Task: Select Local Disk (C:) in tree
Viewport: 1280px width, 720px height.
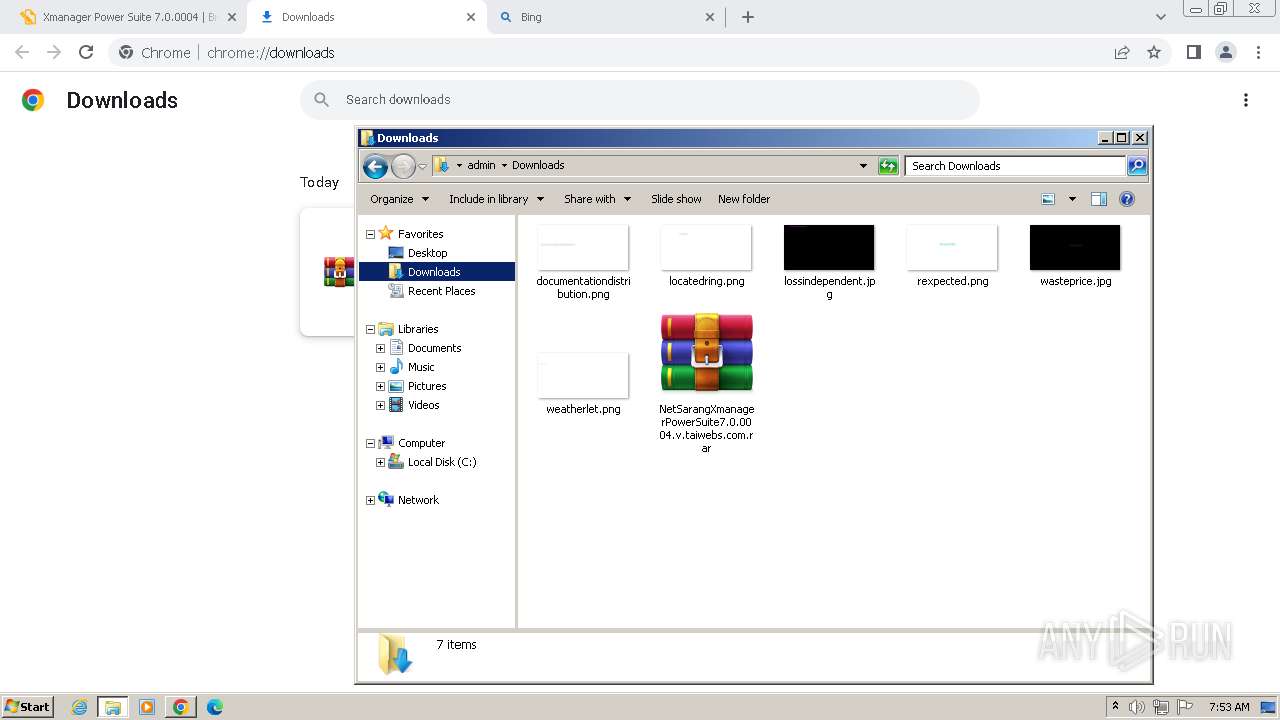Action: (441, 462)
